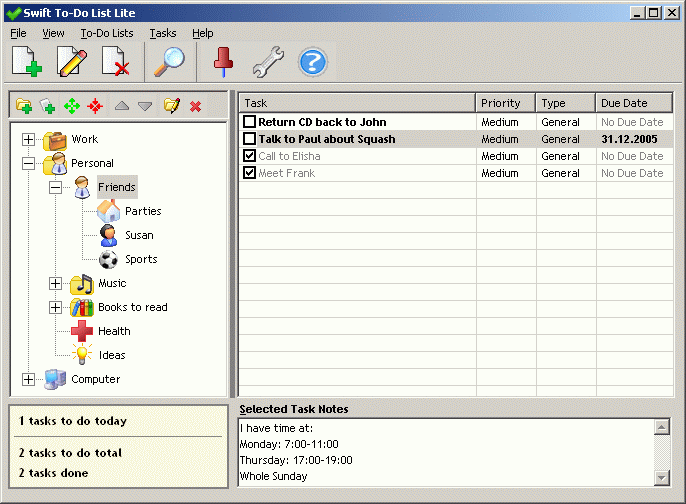Image resolution: width=686 pixels, height=504 pixels.
Task: Select the 'Call to Elisha' task text
Action: coord(289,156)
